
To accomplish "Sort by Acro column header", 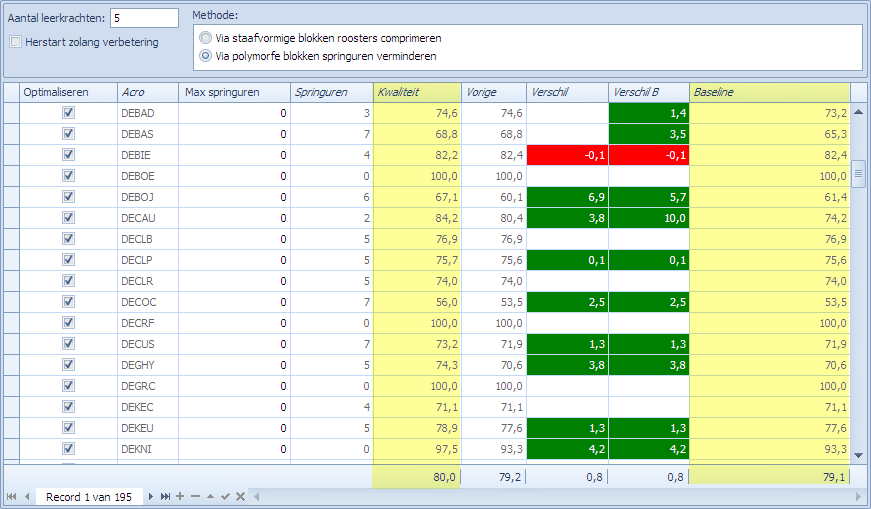I will point(148,92).
